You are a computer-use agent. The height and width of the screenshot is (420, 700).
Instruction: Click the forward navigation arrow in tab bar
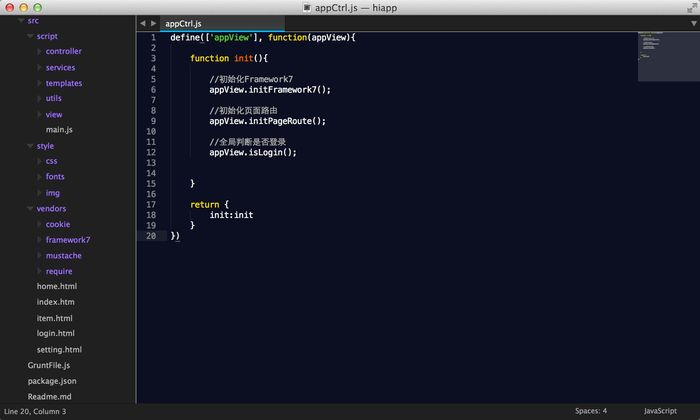pyautogui.click(x=154, y=23)
